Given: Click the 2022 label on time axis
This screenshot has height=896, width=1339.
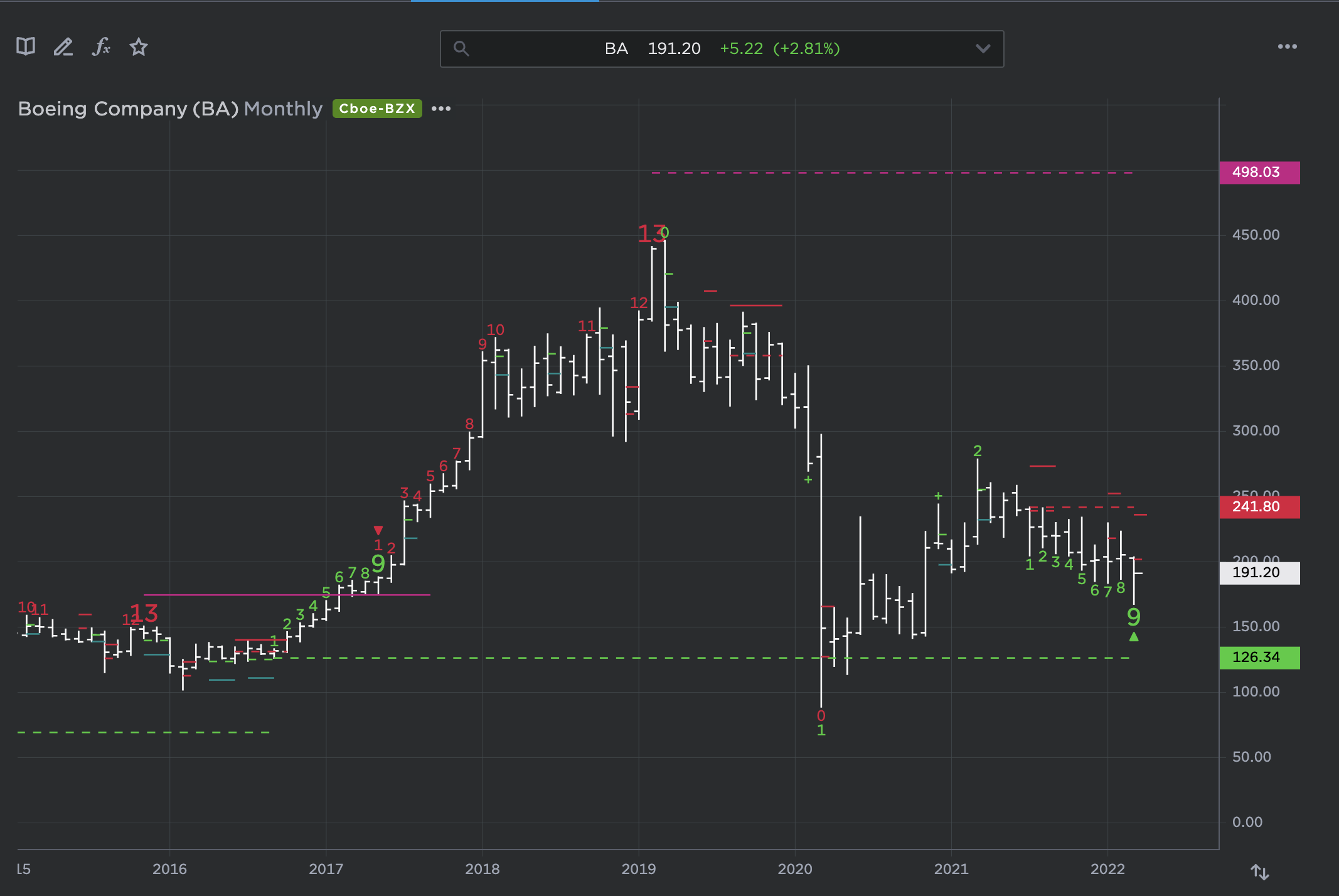Looking at the screenshot, I should [x=1107, y=869].
